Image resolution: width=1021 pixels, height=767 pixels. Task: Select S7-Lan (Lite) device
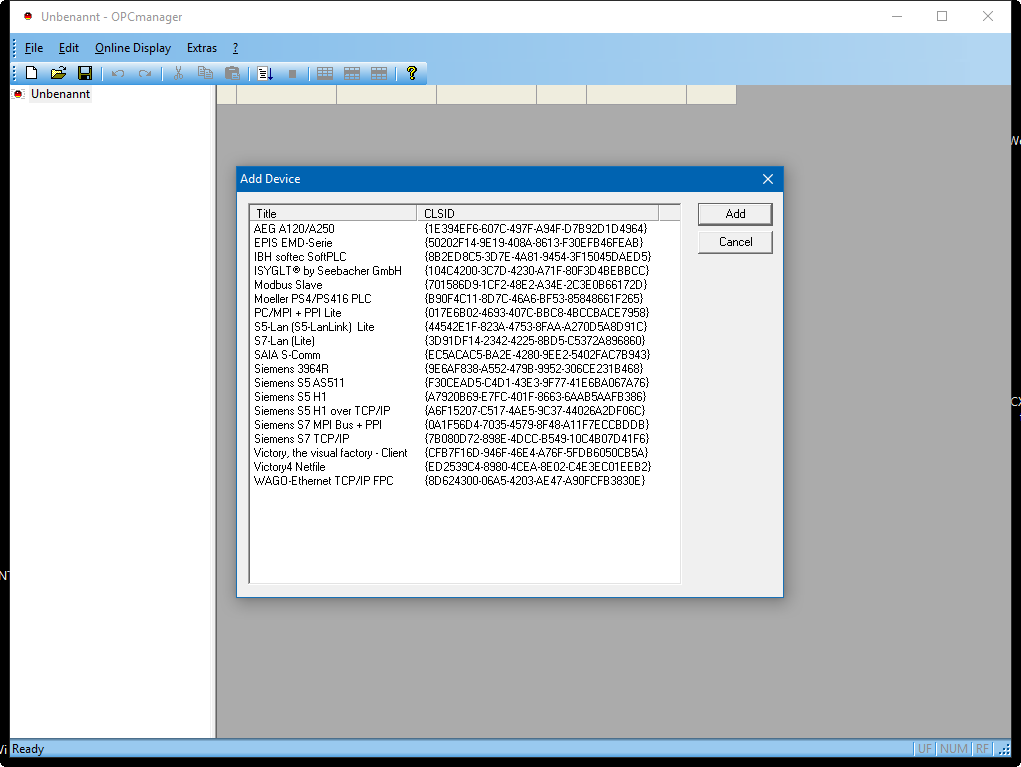coord(284,341)
